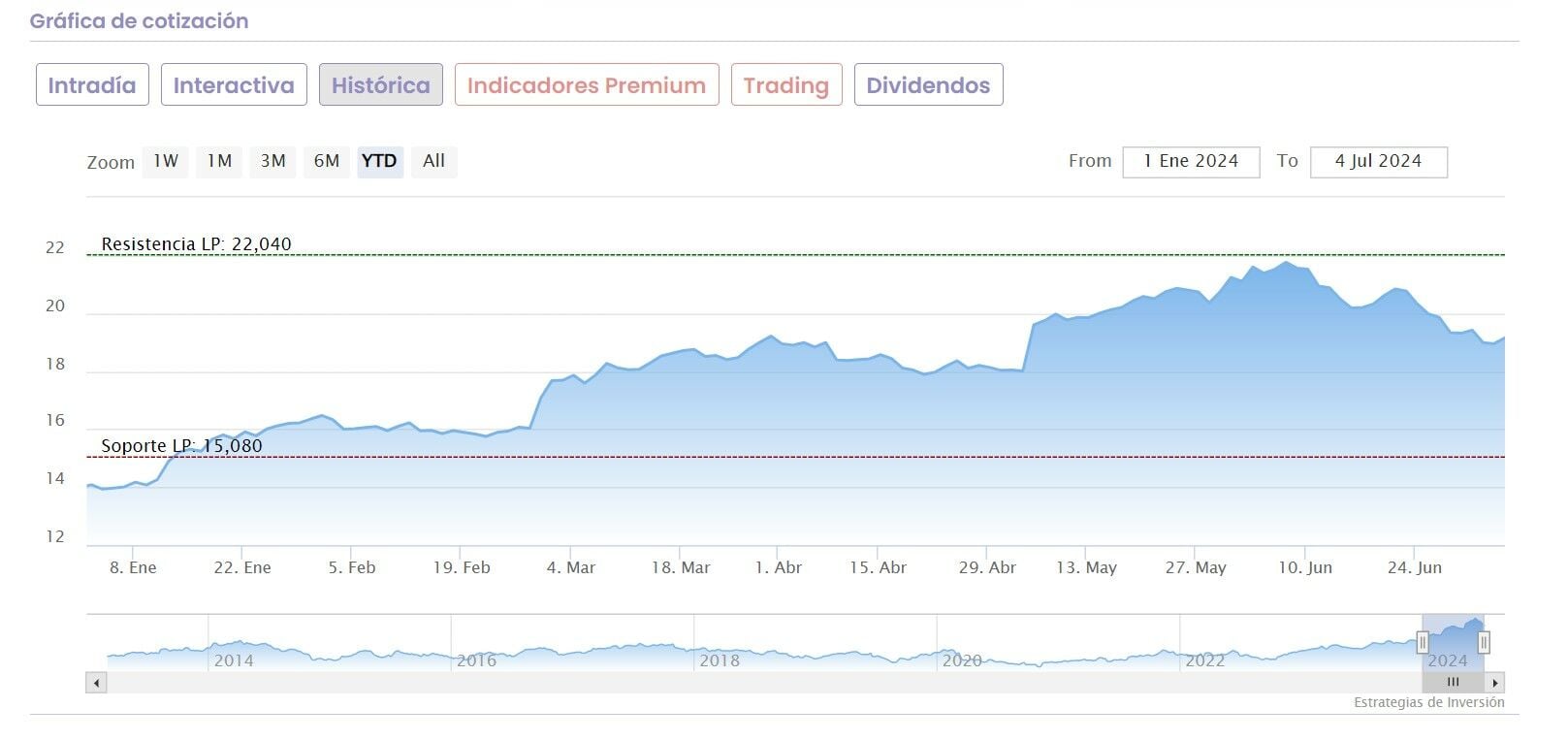Choose the 3M zoom option
The height and width of the screenshot is (740, 1568).
pyautogui.click(x=272, y=161)
